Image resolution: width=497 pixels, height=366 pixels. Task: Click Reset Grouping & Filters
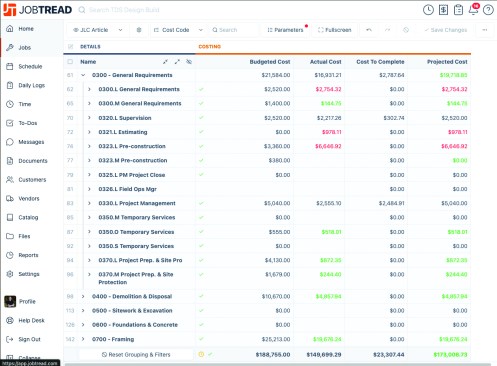(136, 355)
